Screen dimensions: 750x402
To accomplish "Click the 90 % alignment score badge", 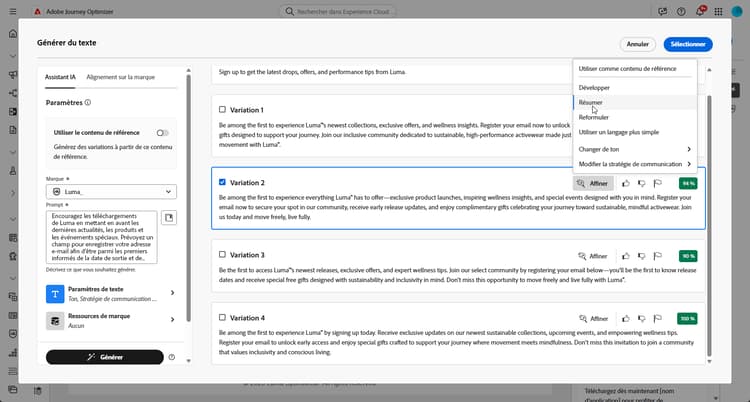I will coord(688,256).
